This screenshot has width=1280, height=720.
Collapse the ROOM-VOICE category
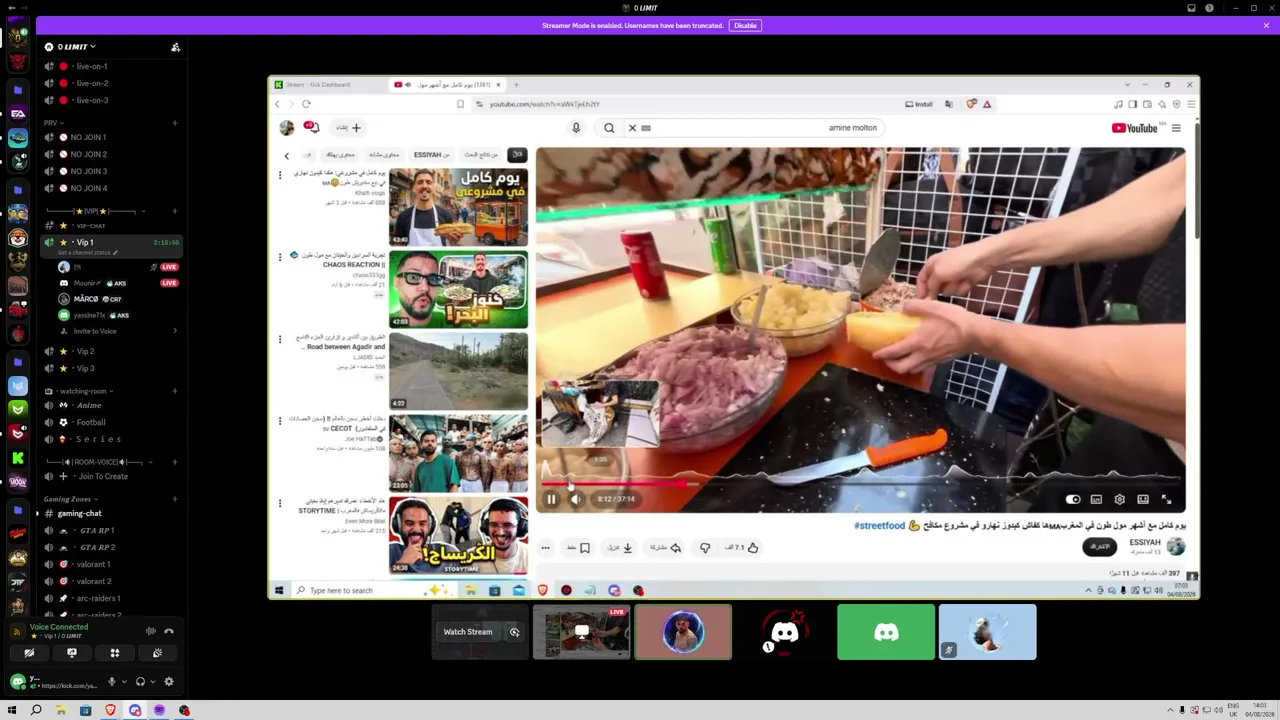98,462
